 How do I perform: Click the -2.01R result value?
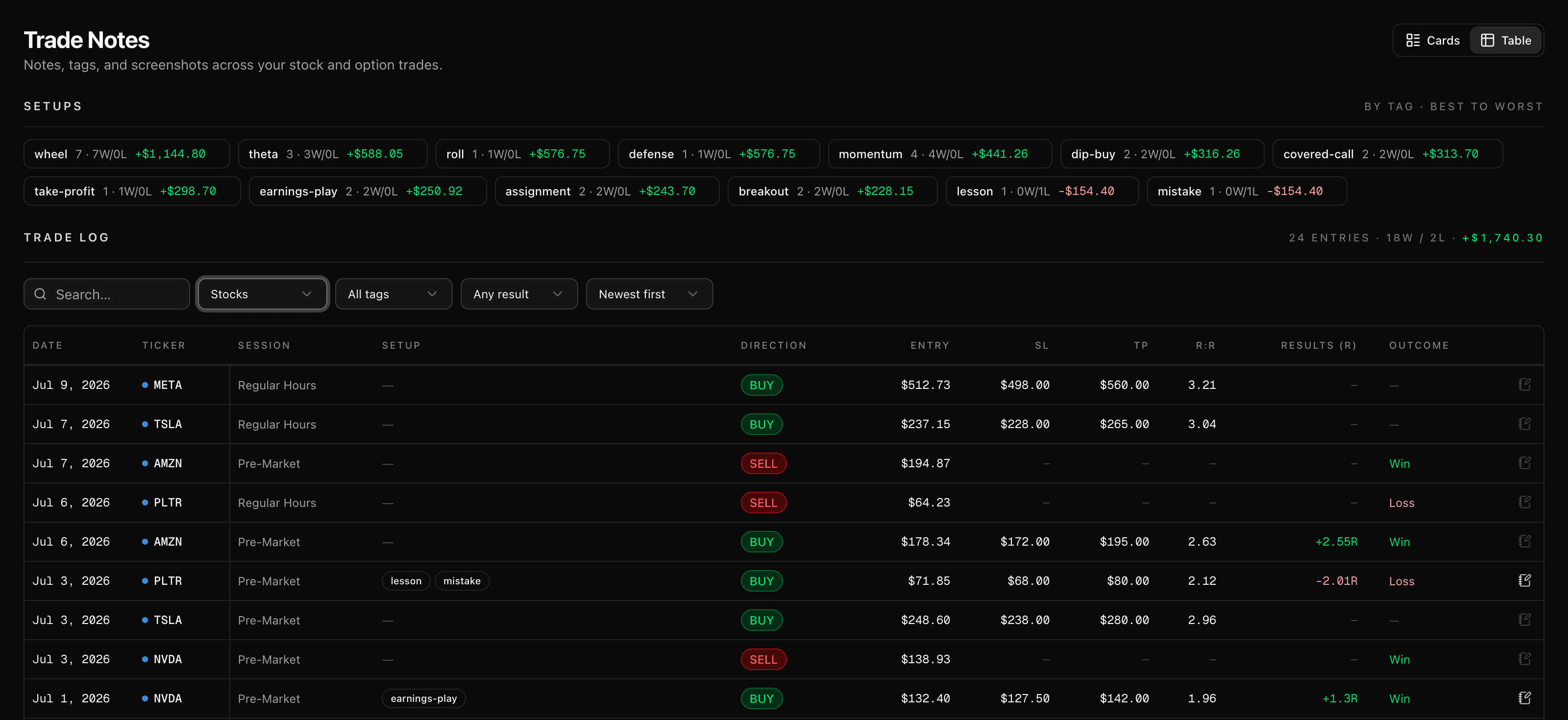1336,580
